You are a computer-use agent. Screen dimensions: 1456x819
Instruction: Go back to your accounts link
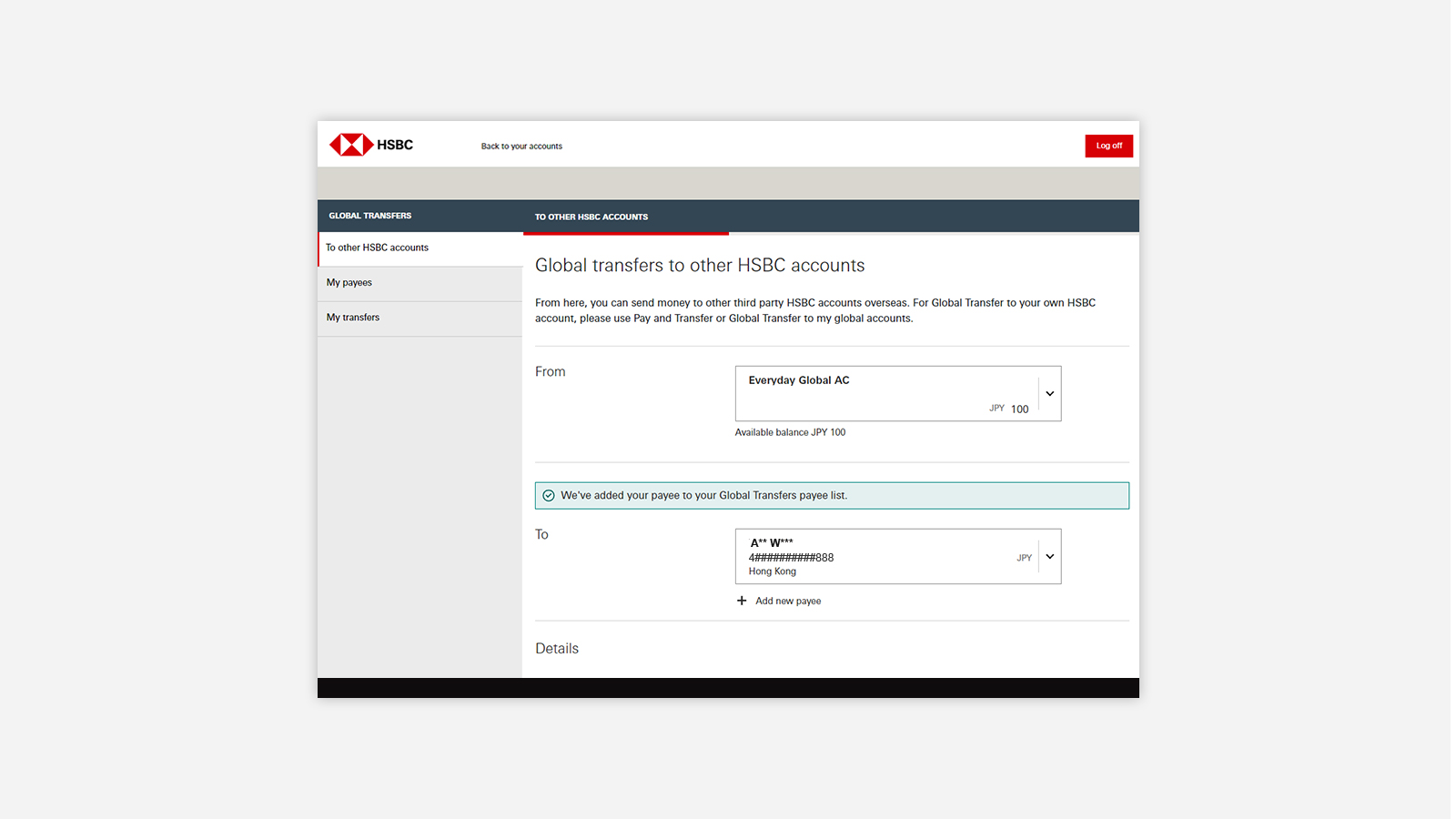coord(521,147)
